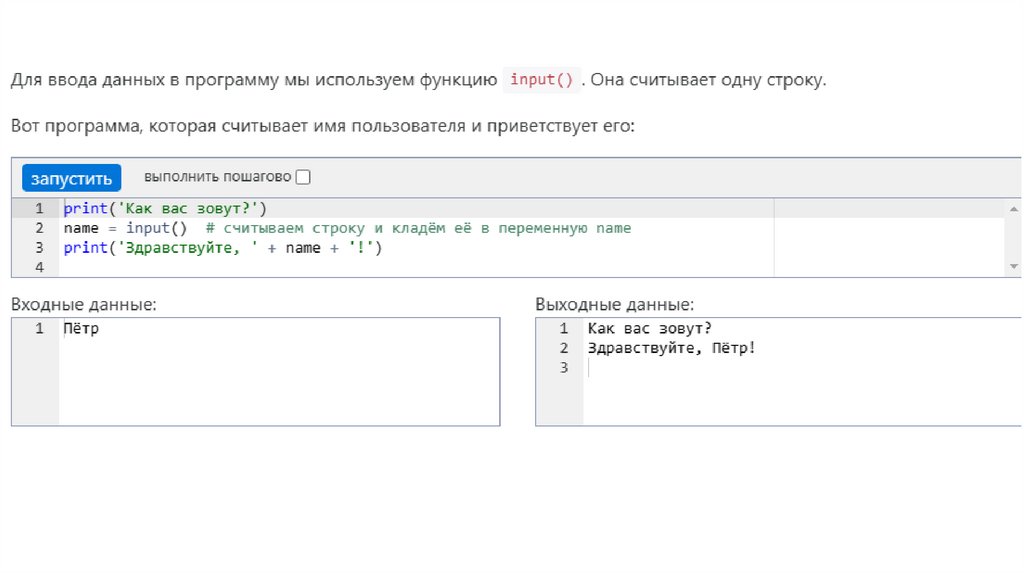
Task: Click the inline "input()" code snippet
Action: 541,81
